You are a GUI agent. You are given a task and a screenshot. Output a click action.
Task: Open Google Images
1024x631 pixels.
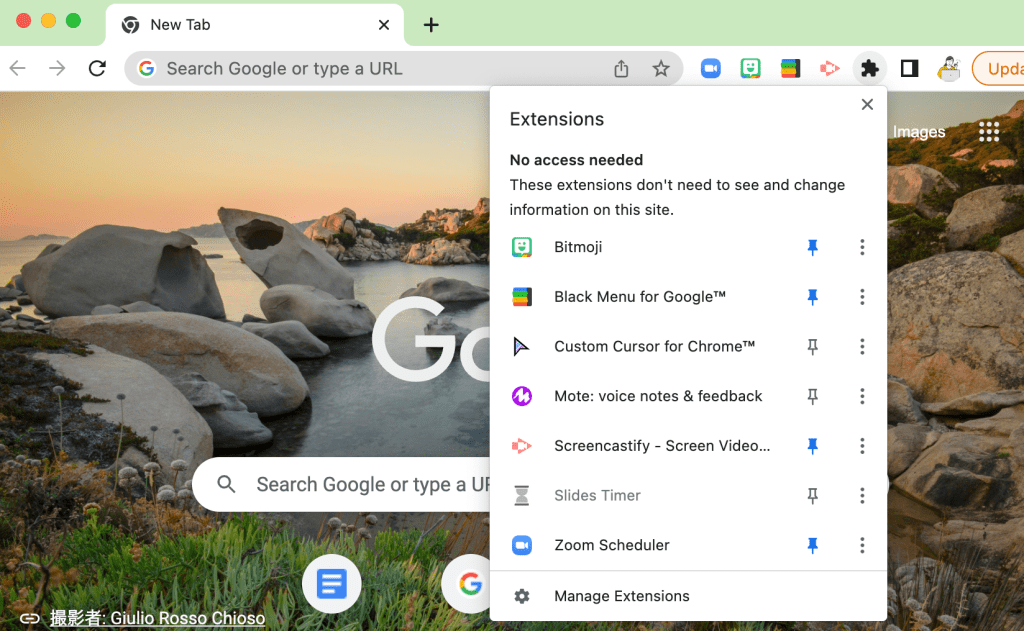pyautogui.click(x=918, y=131)
